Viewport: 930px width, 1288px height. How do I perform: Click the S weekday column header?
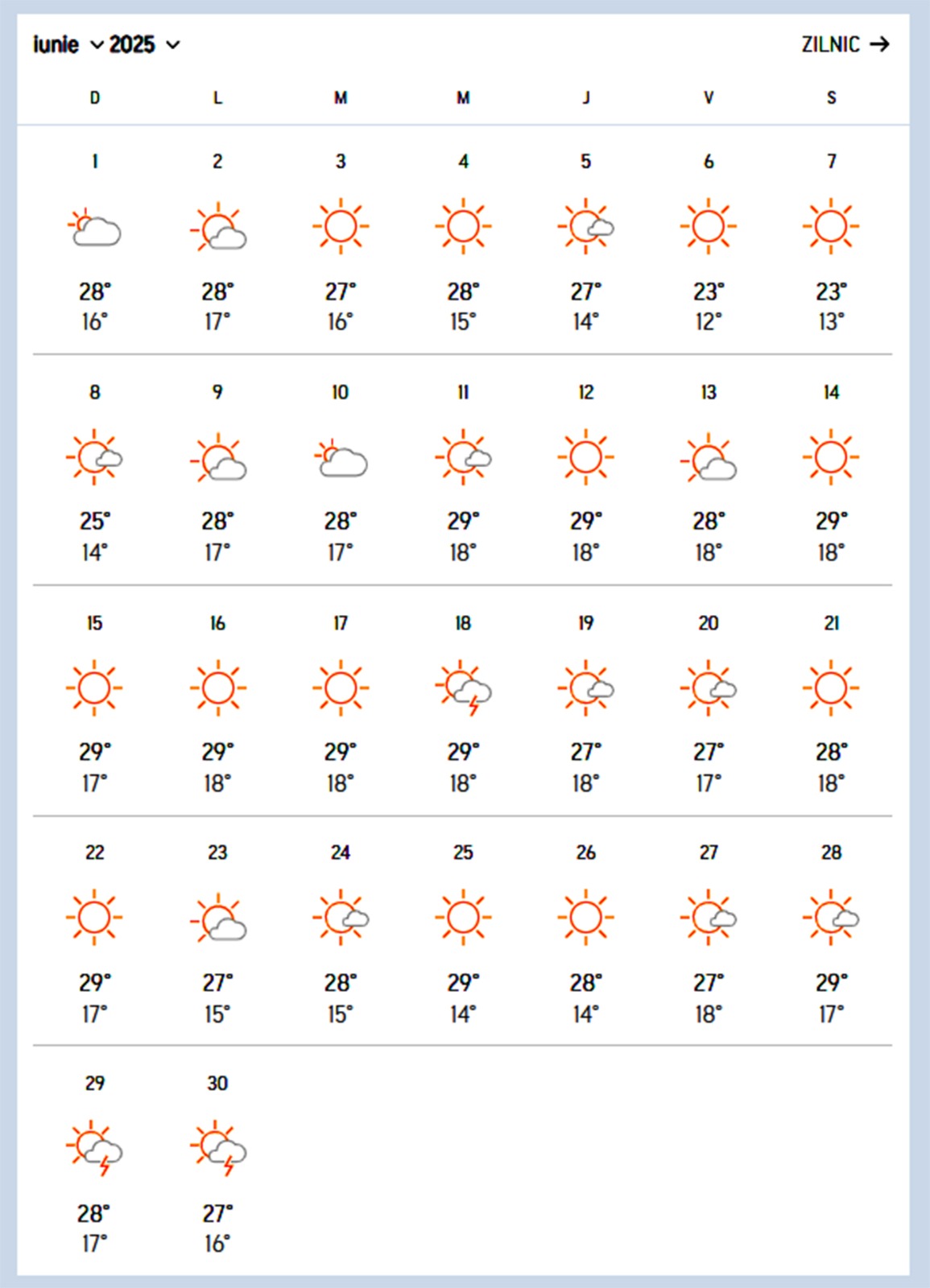click(831, 98)
